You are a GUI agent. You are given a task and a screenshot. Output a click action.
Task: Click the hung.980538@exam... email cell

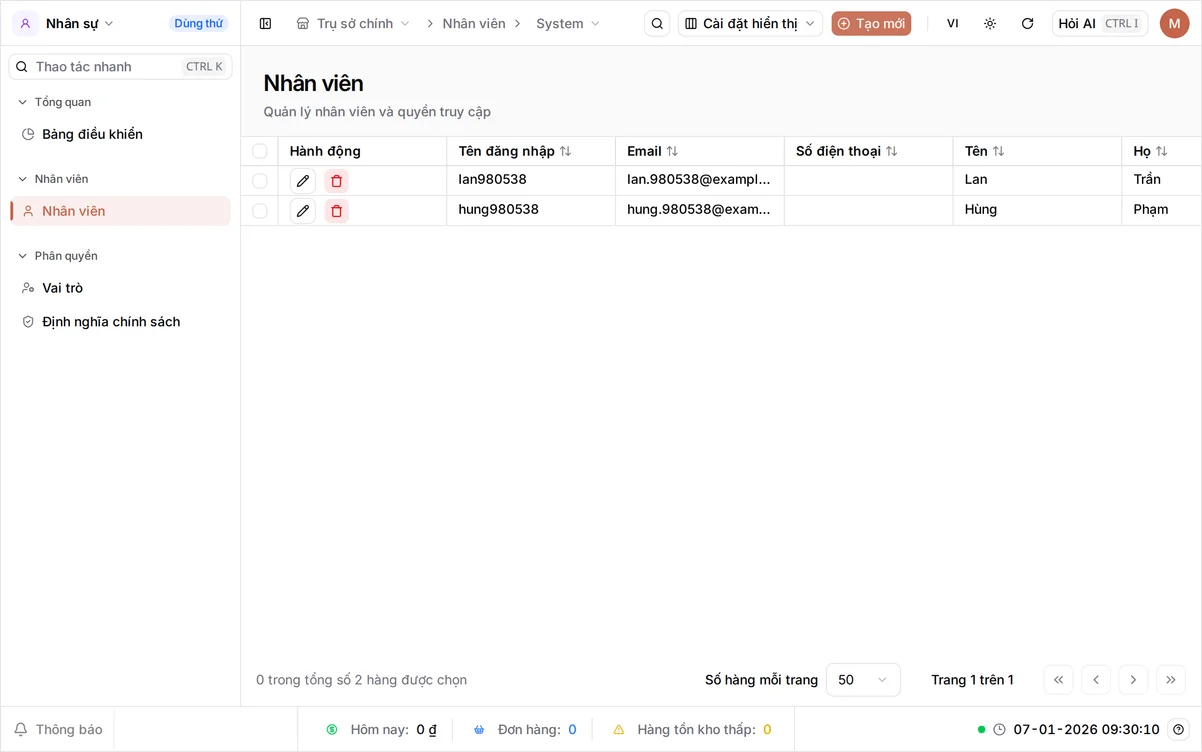(699, 210)
